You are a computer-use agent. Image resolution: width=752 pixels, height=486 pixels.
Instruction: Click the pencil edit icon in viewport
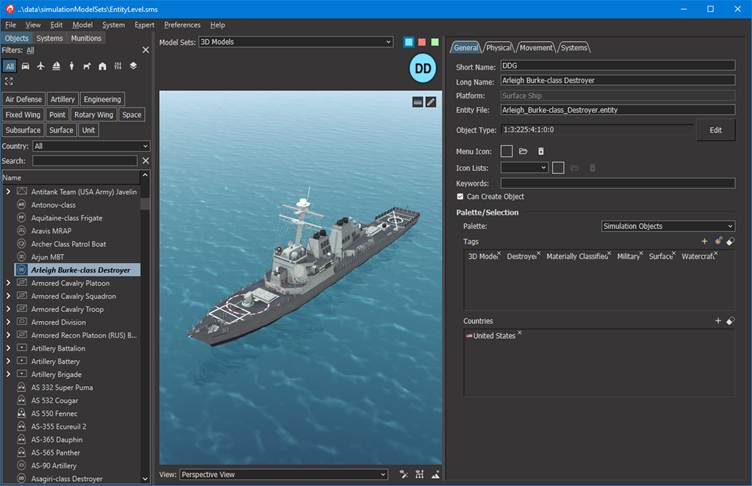pyautogui.click(x=431, y=102)
